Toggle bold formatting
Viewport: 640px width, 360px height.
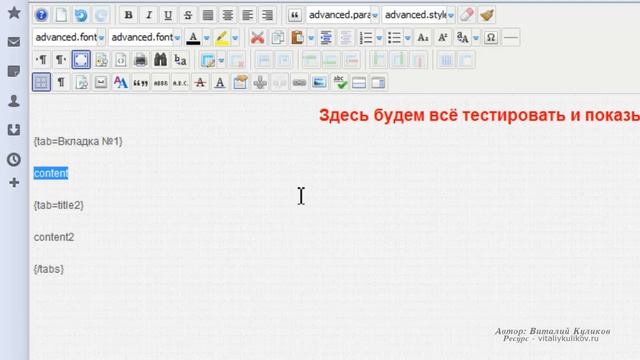coord(128,15)
